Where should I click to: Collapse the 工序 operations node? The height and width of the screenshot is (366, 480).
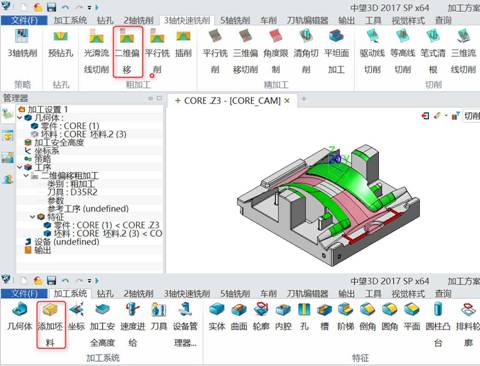(x=20, y=167)
